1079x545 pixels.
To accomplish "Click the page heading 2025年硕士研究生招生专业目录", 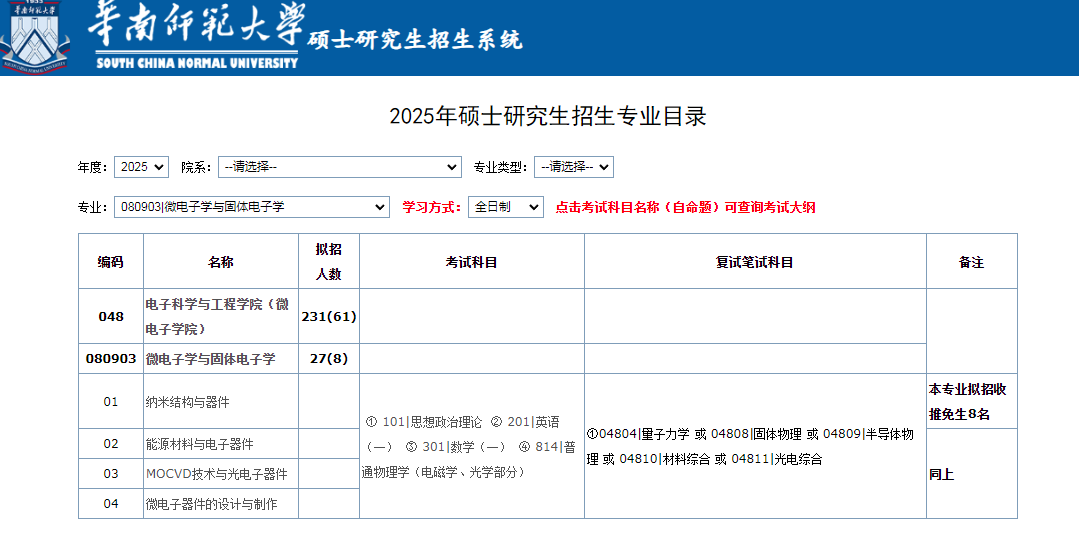I will [548, 116].
